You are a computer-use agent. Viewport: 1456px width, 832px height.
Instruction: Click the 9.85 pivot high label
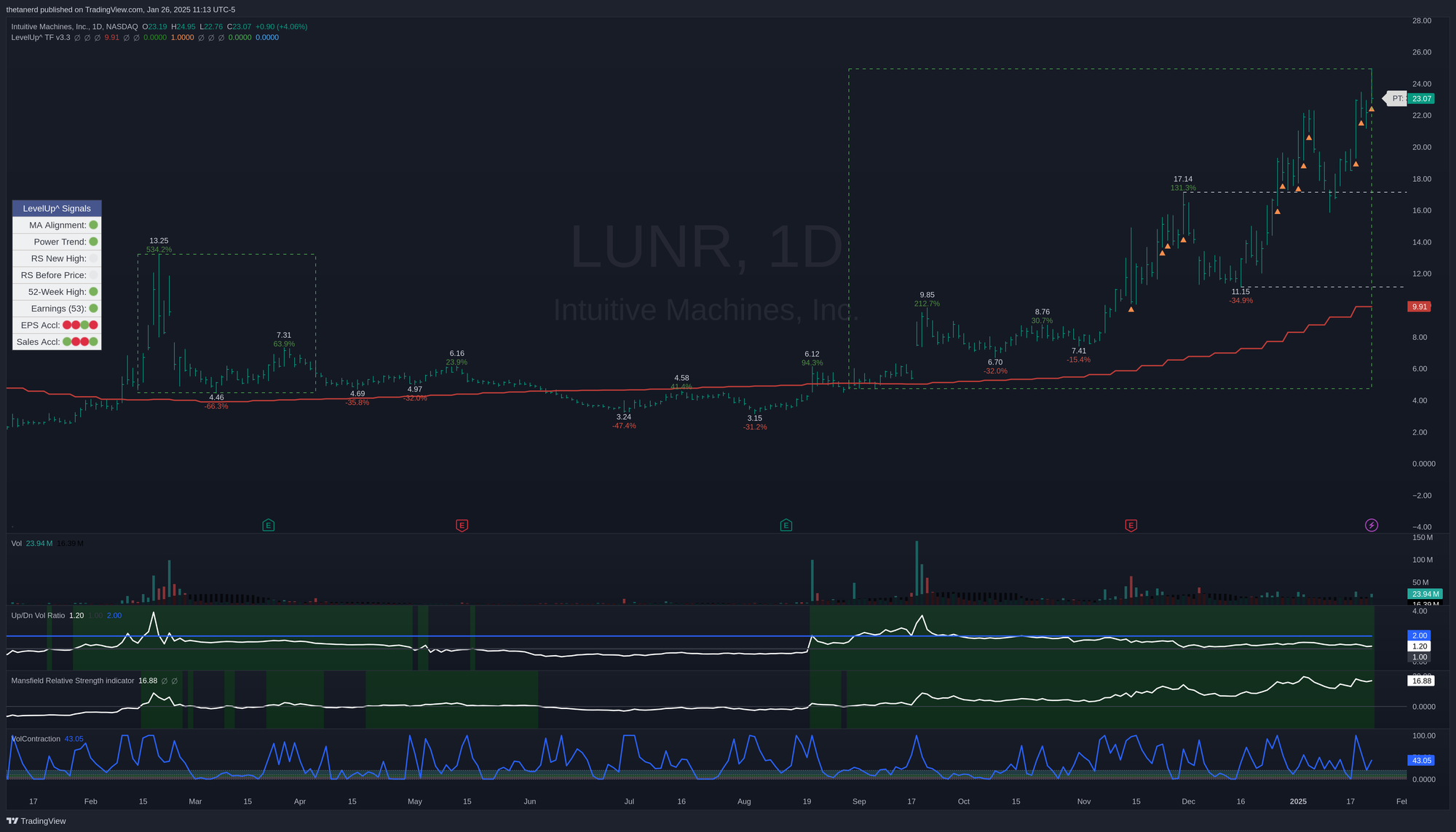coord(927,296)
